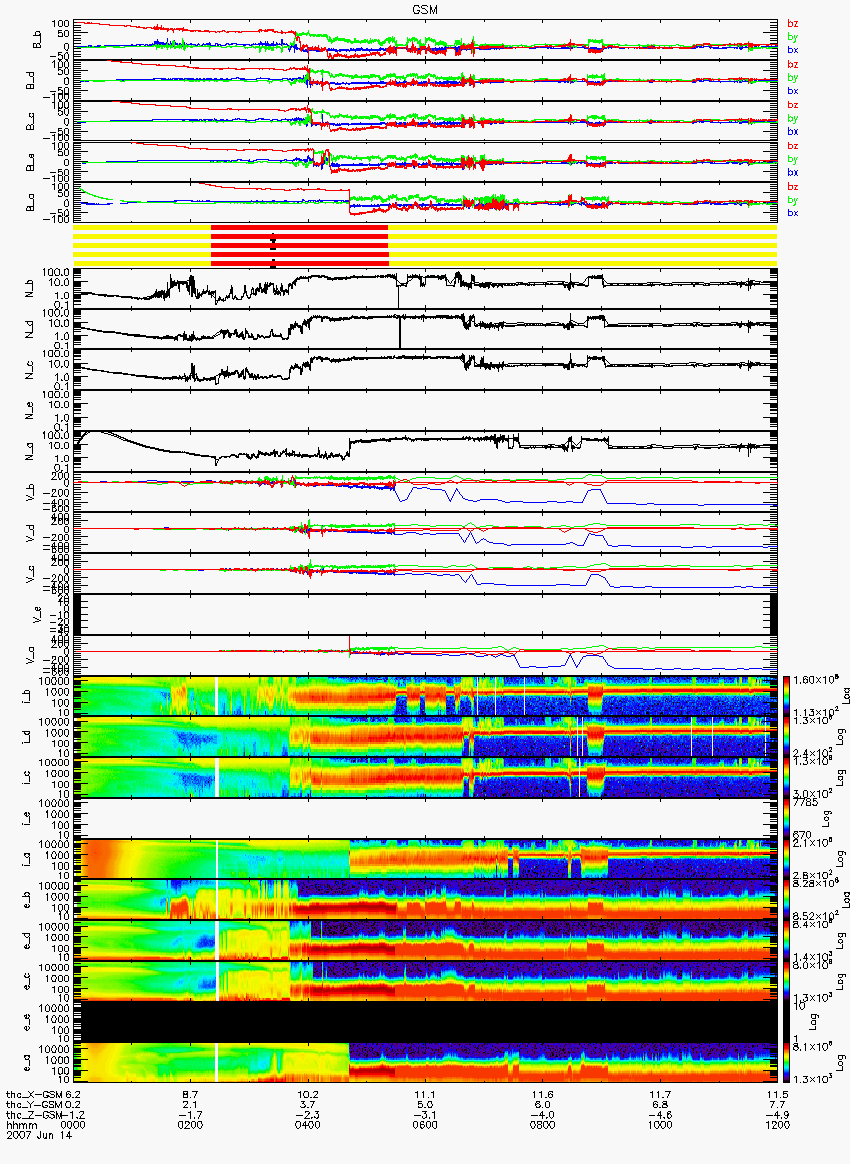Screen dimensions: 850x1164
Task: Click the e_b electron spectrogram color bar
Action: 785,900
